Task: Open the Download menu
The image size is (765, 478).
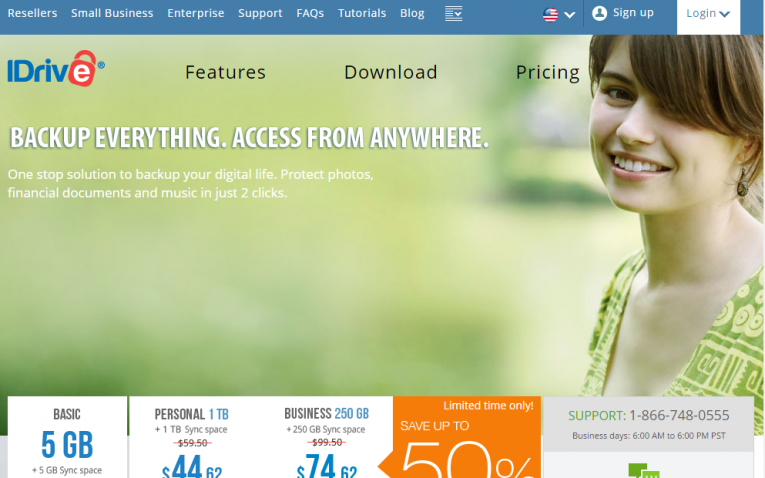Action: (390, 72)
